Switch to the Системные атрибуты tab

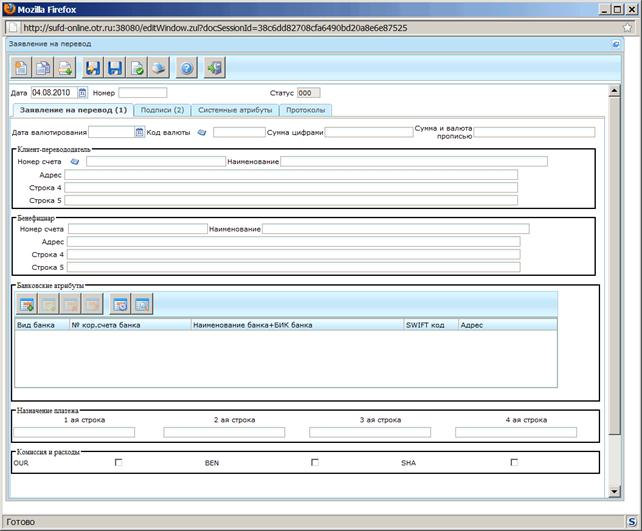point(235,110)
